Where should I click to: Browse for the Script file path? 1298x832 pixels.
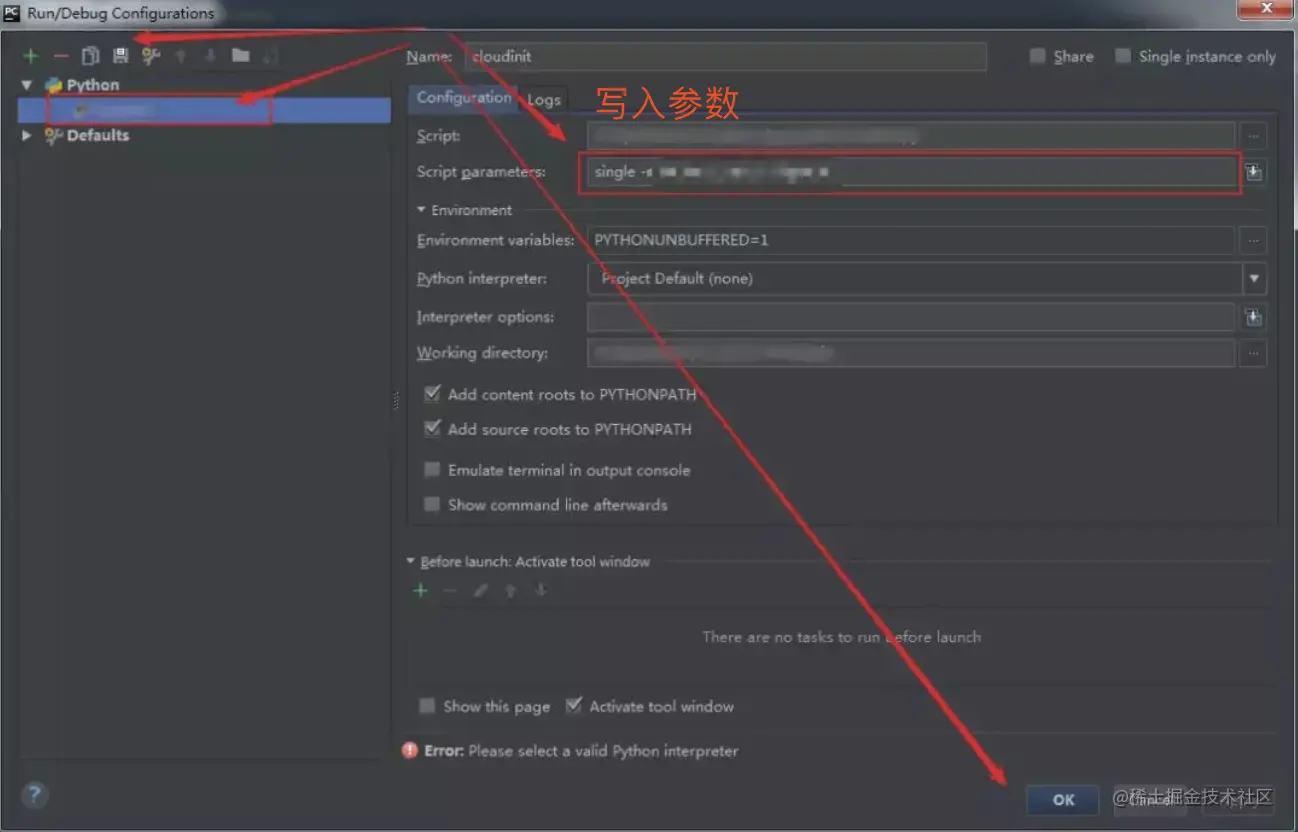[1254, 136]
